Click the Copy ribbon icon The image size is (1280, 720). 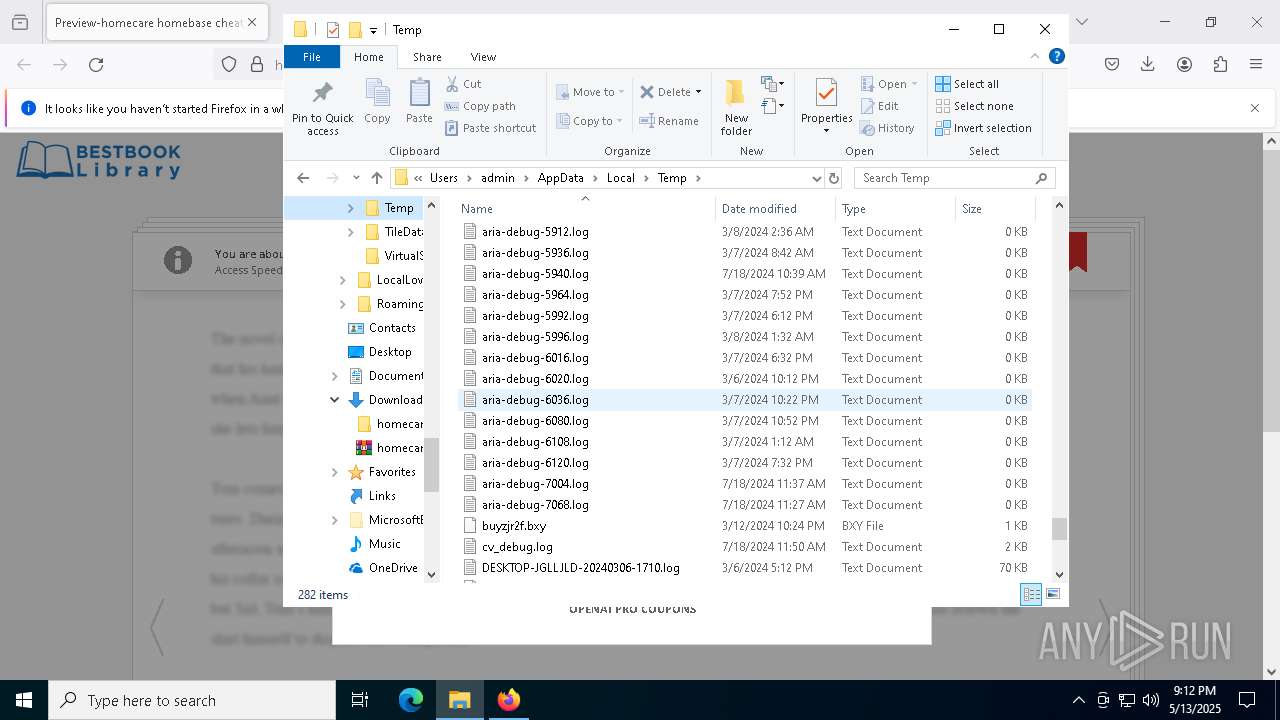coord(377,101)
